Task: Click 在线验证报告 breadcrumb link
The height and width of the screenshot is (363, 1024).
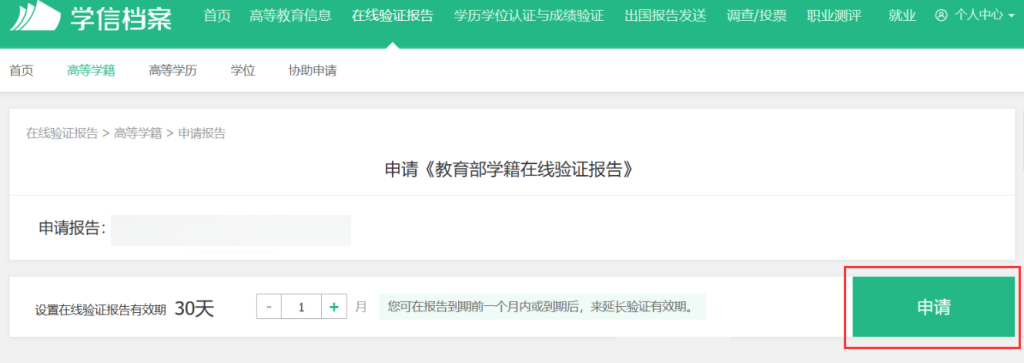Action: 61,134
